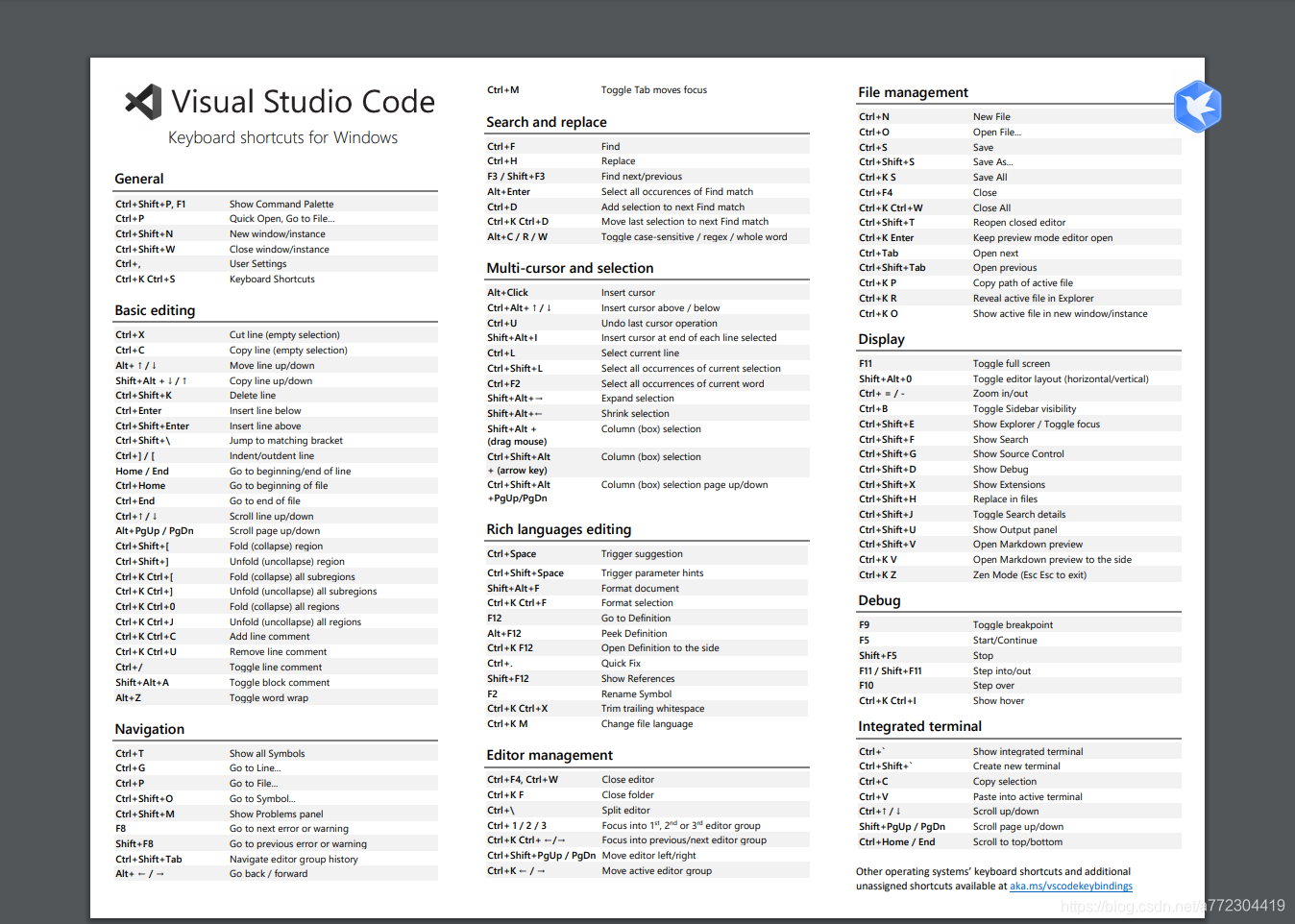Image resolution: width=1295 pixels, height=924 pixels.
Task: Click the blue bird floating icon
Action: (1198, 107)
